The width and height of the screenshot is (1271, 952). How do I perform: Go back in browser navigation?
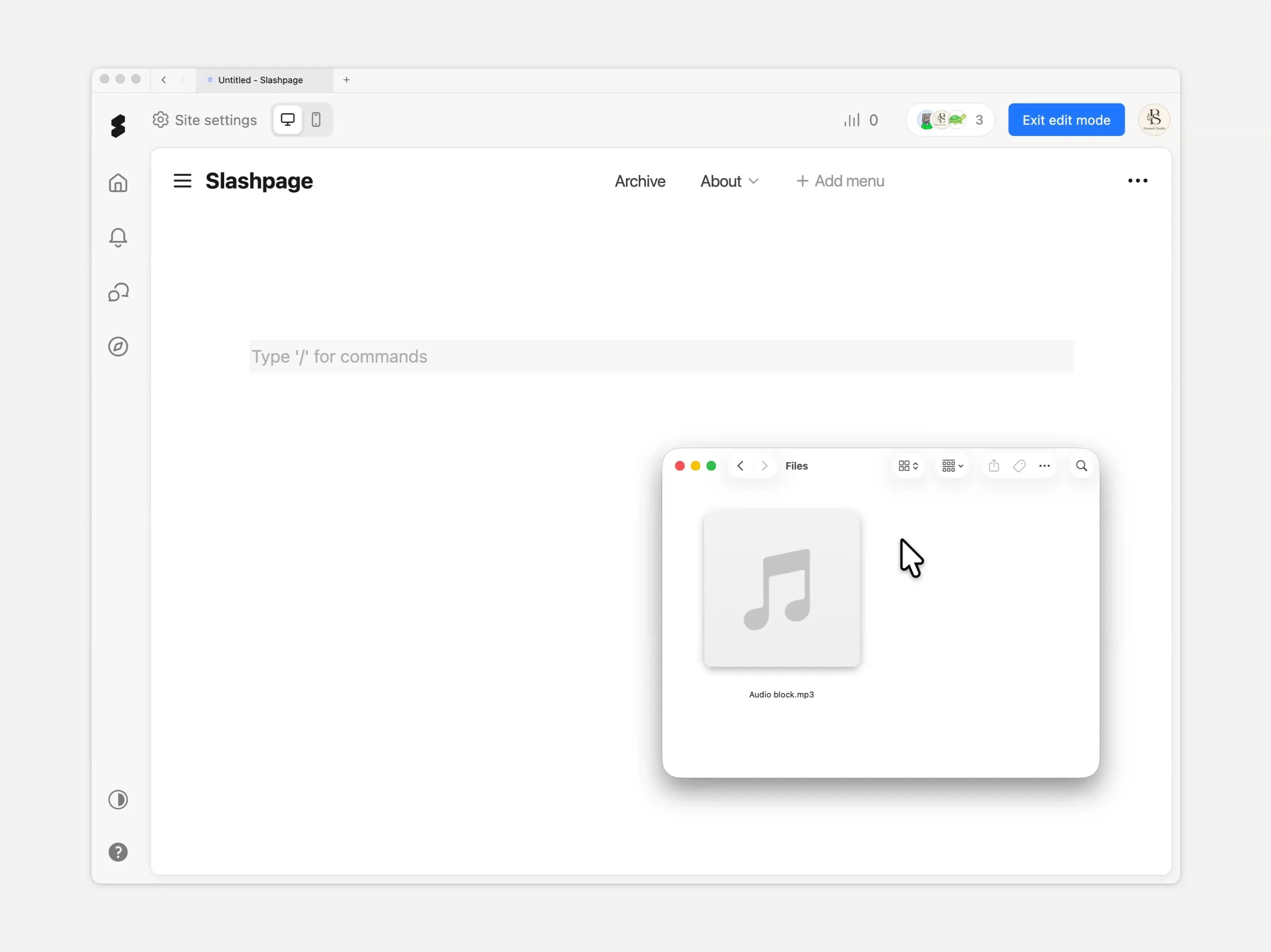(x=164, y=80)
